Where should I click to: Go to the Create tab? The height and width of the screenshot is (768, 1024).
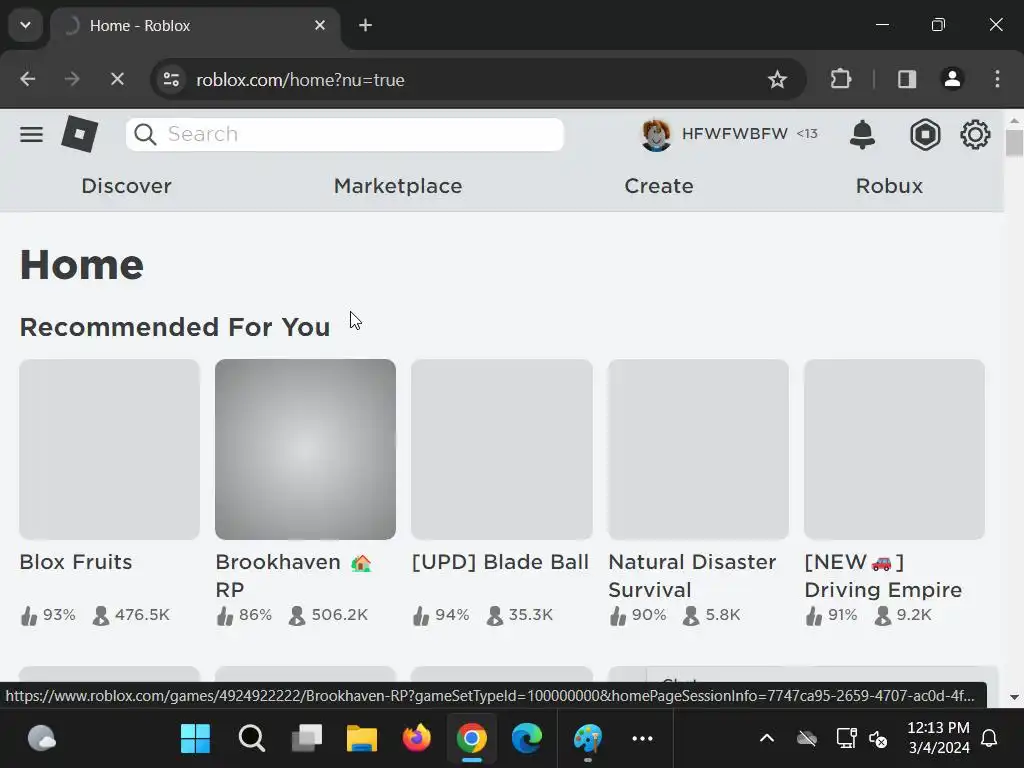pyautogui.click(x=658, y=186)
